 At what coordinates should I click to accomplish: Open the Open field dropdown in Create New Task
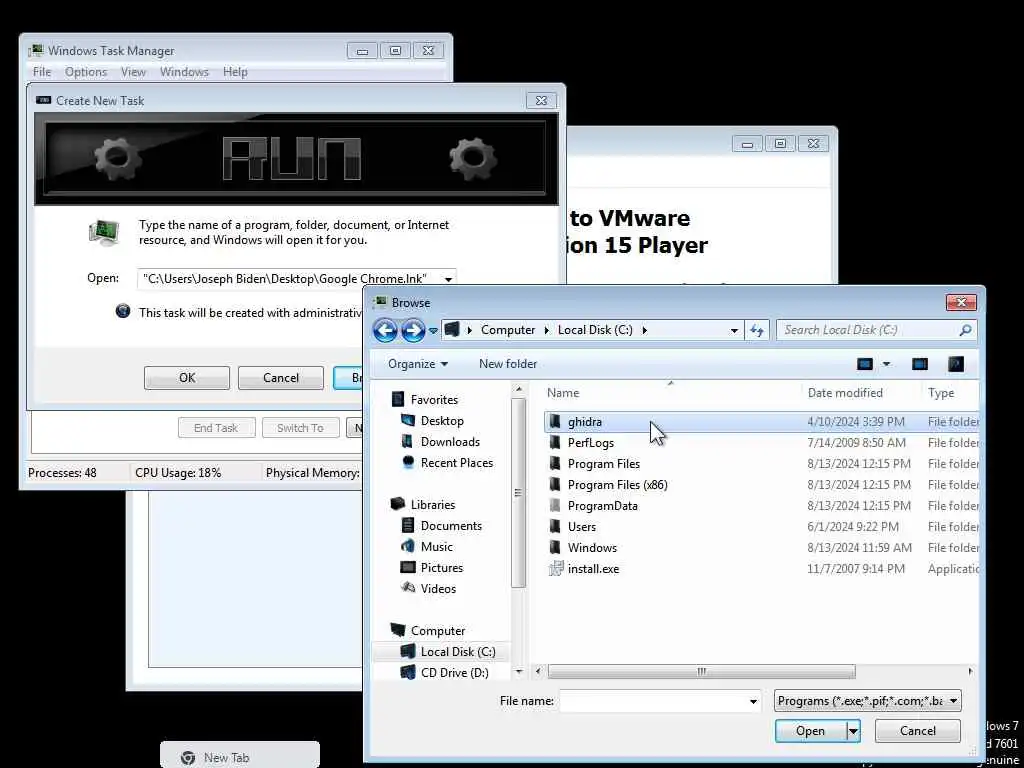(449, 280)
